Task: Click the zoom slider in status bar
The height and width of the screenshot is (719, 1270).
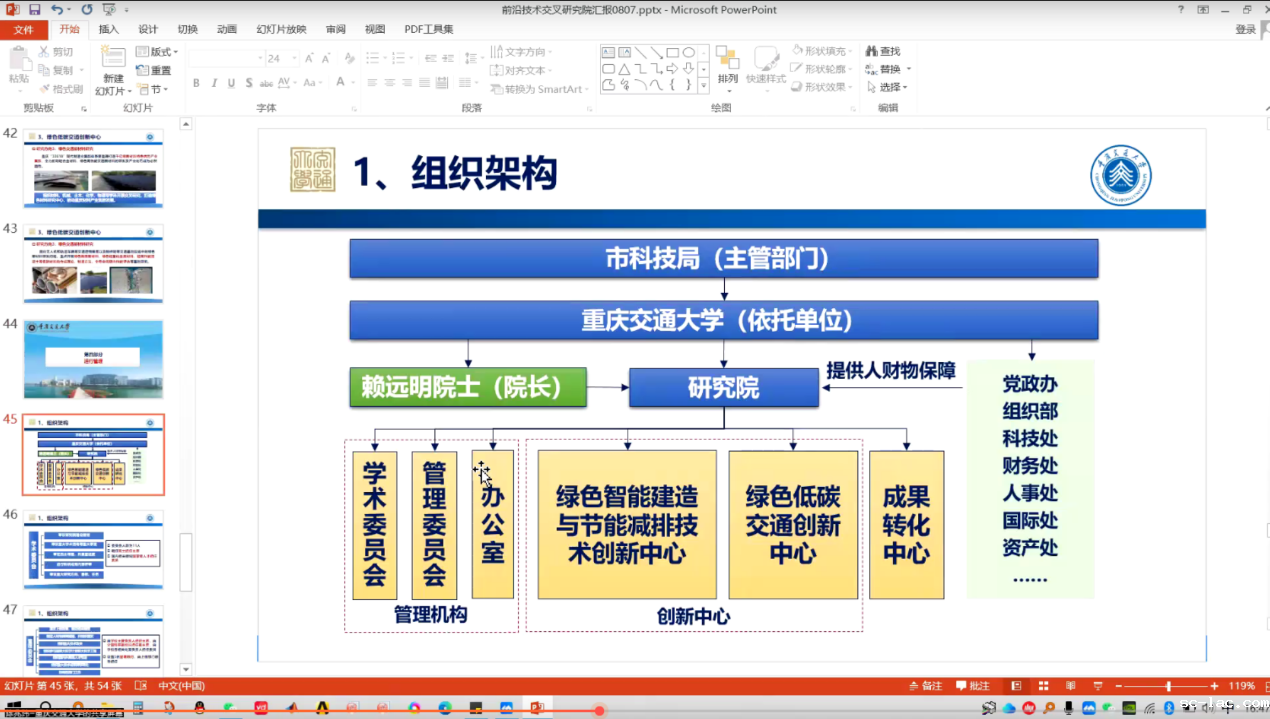Action: [1168, 686]
